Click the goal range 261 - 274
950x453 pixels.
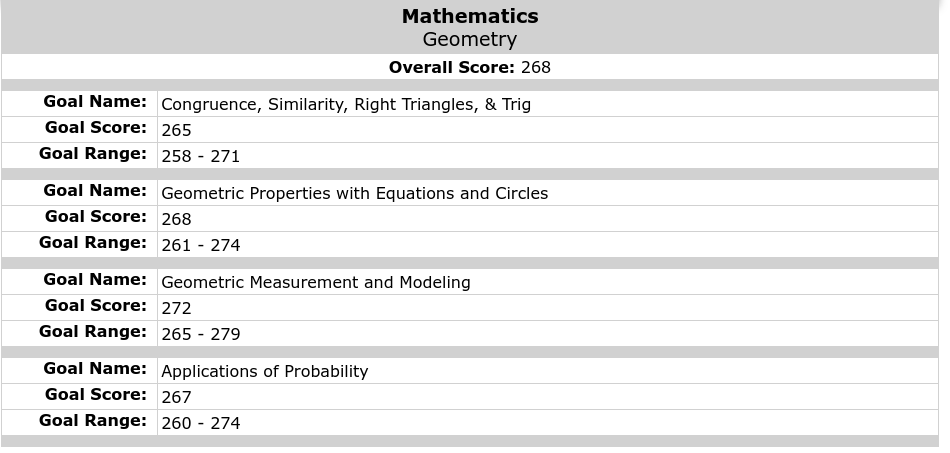(x=200, y=245)
